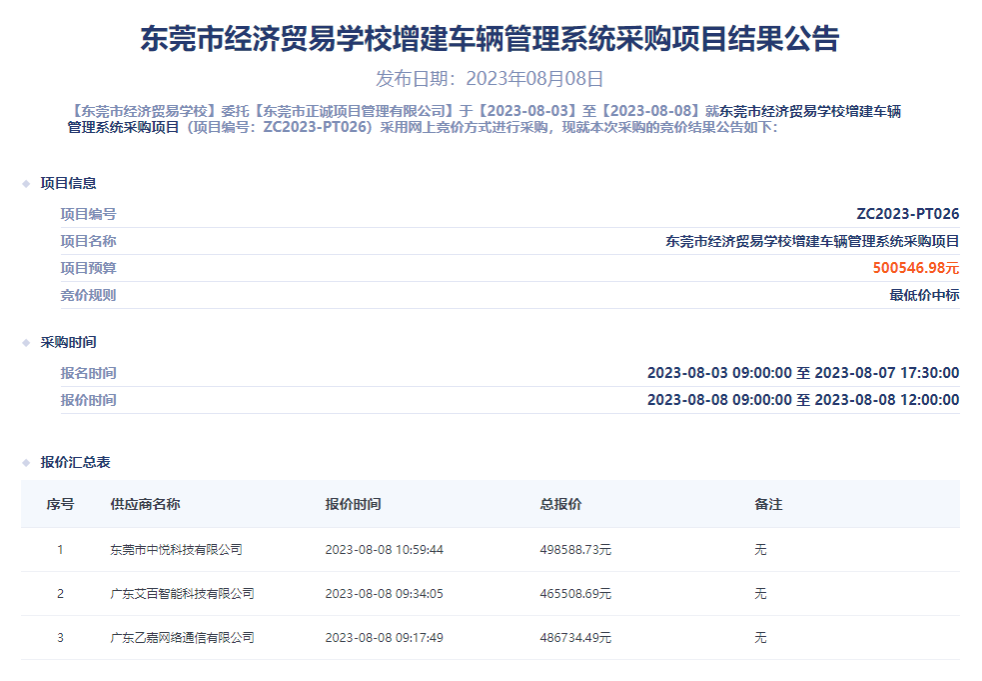This screenshot has width=982, height=681.
Task: Click the 序号 column header
Action: point(60,504)
